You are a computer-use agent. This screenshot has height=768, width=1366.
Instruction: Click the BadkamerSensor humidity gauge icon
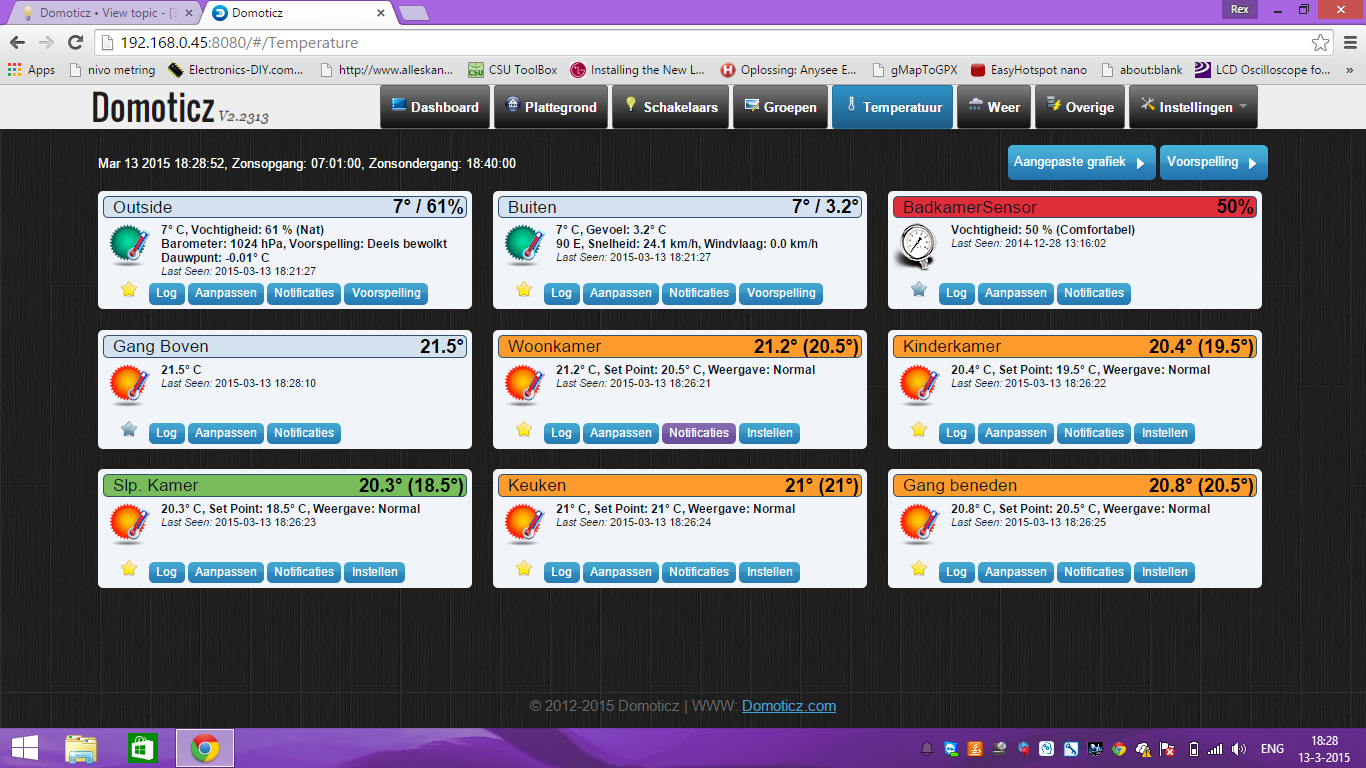[918, 246]
